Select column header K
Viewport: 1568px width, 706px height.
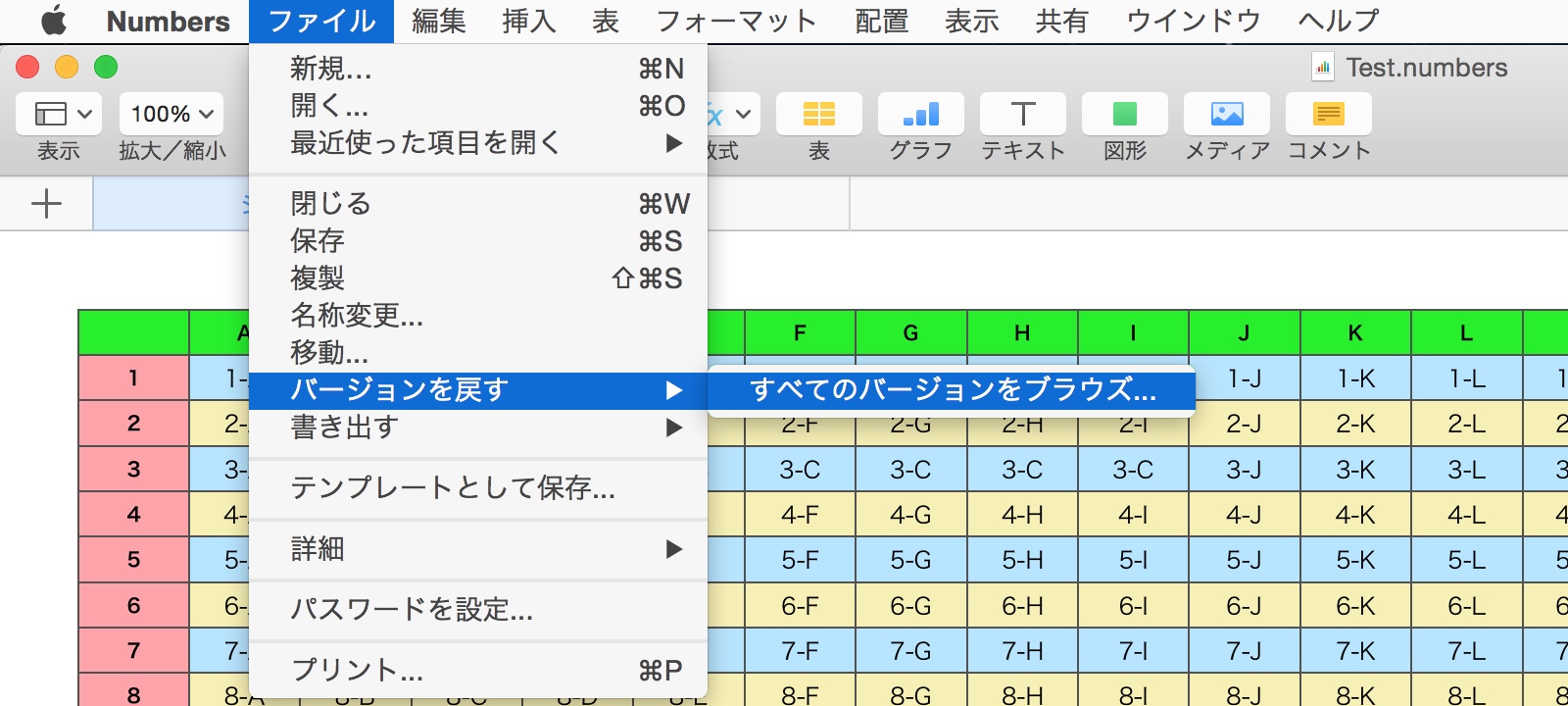click(1356, 333)
